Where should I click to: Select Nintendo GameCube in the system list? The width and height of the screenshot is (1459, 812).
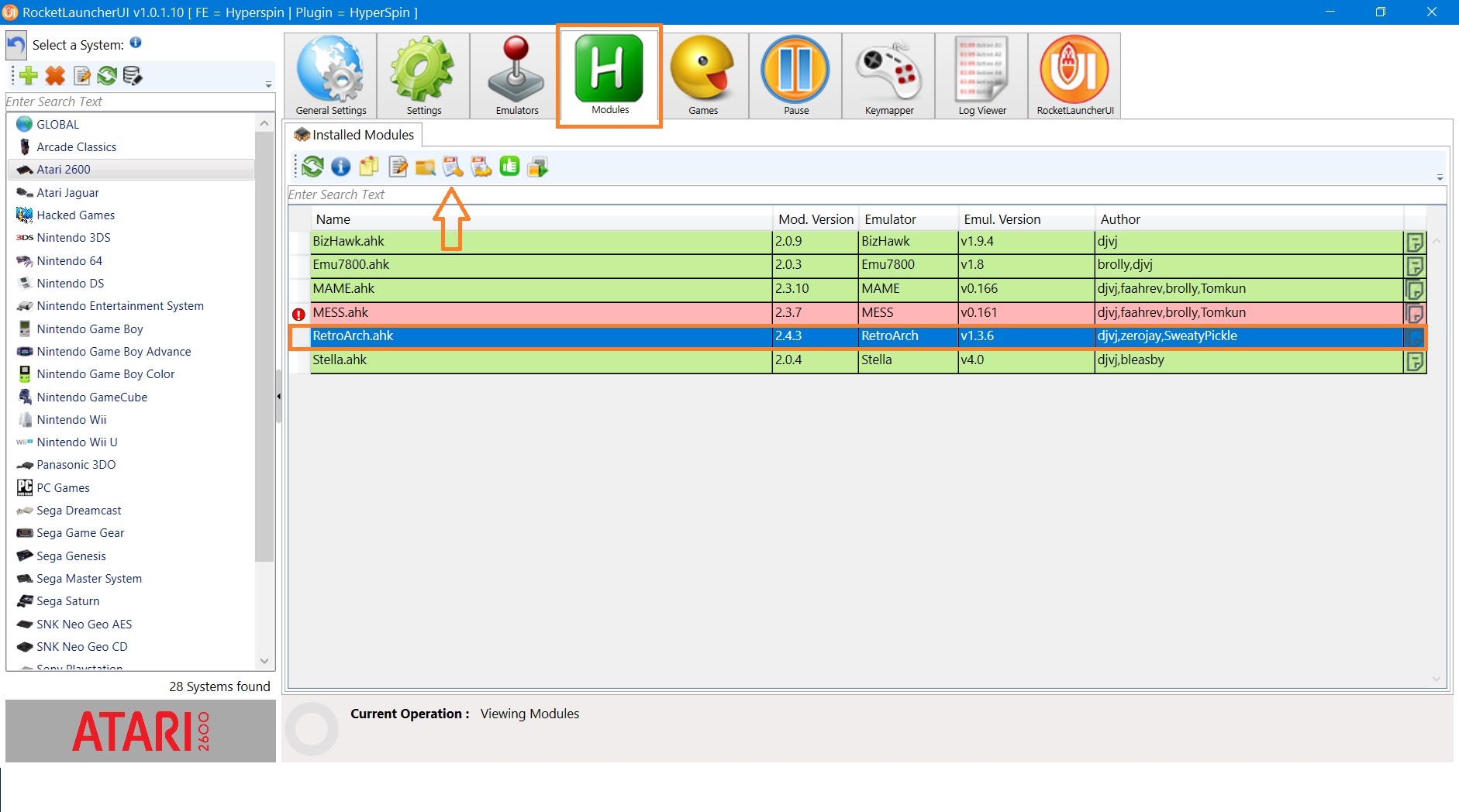tap(91, 397)
